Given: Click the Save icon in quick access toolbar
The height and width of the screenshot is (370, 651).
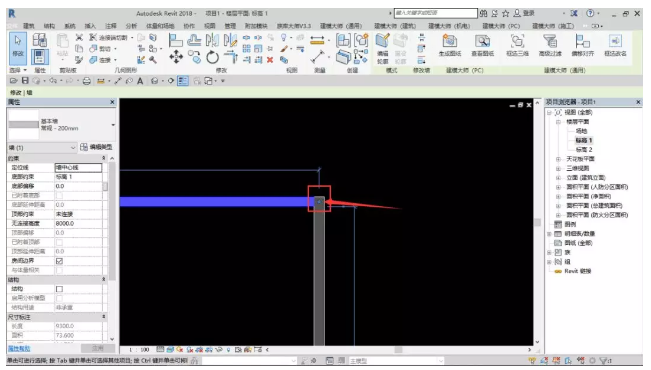Looking at the screenshot, I should (x=25, y=81).
